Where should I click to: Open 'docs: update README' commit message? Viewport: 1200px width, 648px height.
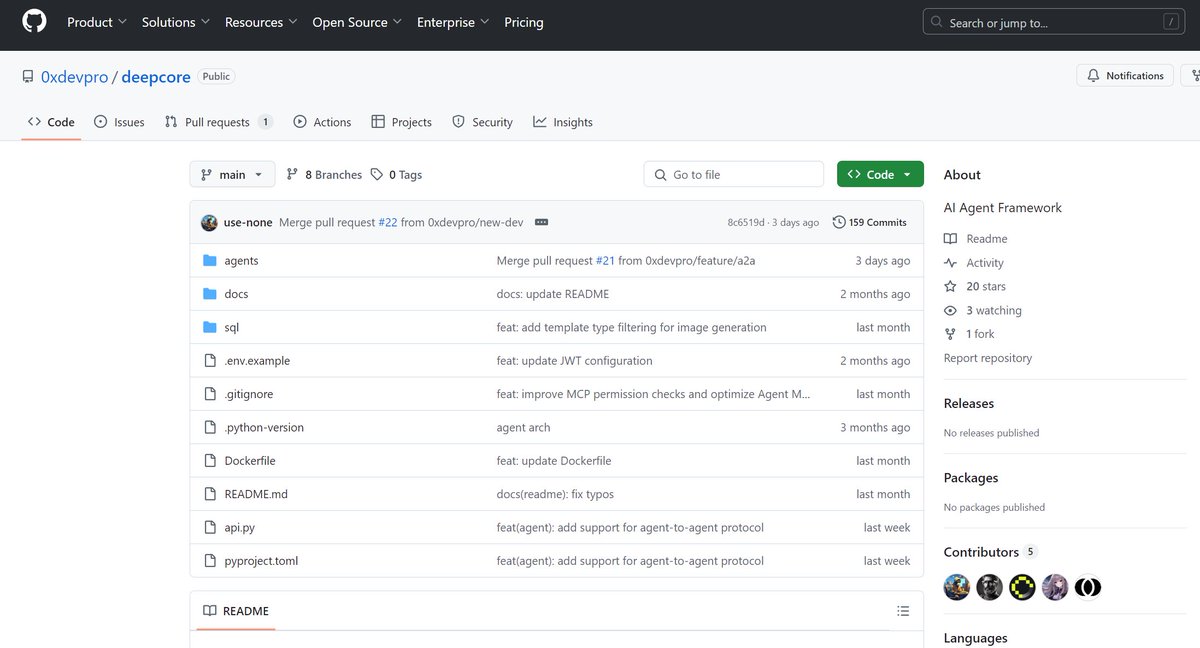point(553,294)
